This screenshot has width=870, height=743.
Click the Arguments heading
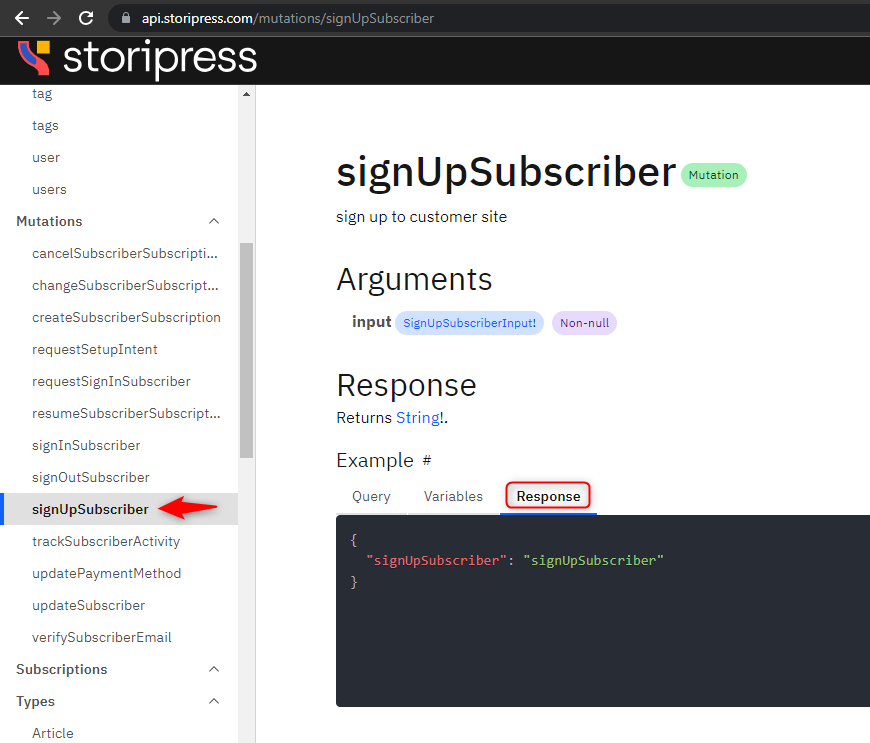(x=414, y=279)
